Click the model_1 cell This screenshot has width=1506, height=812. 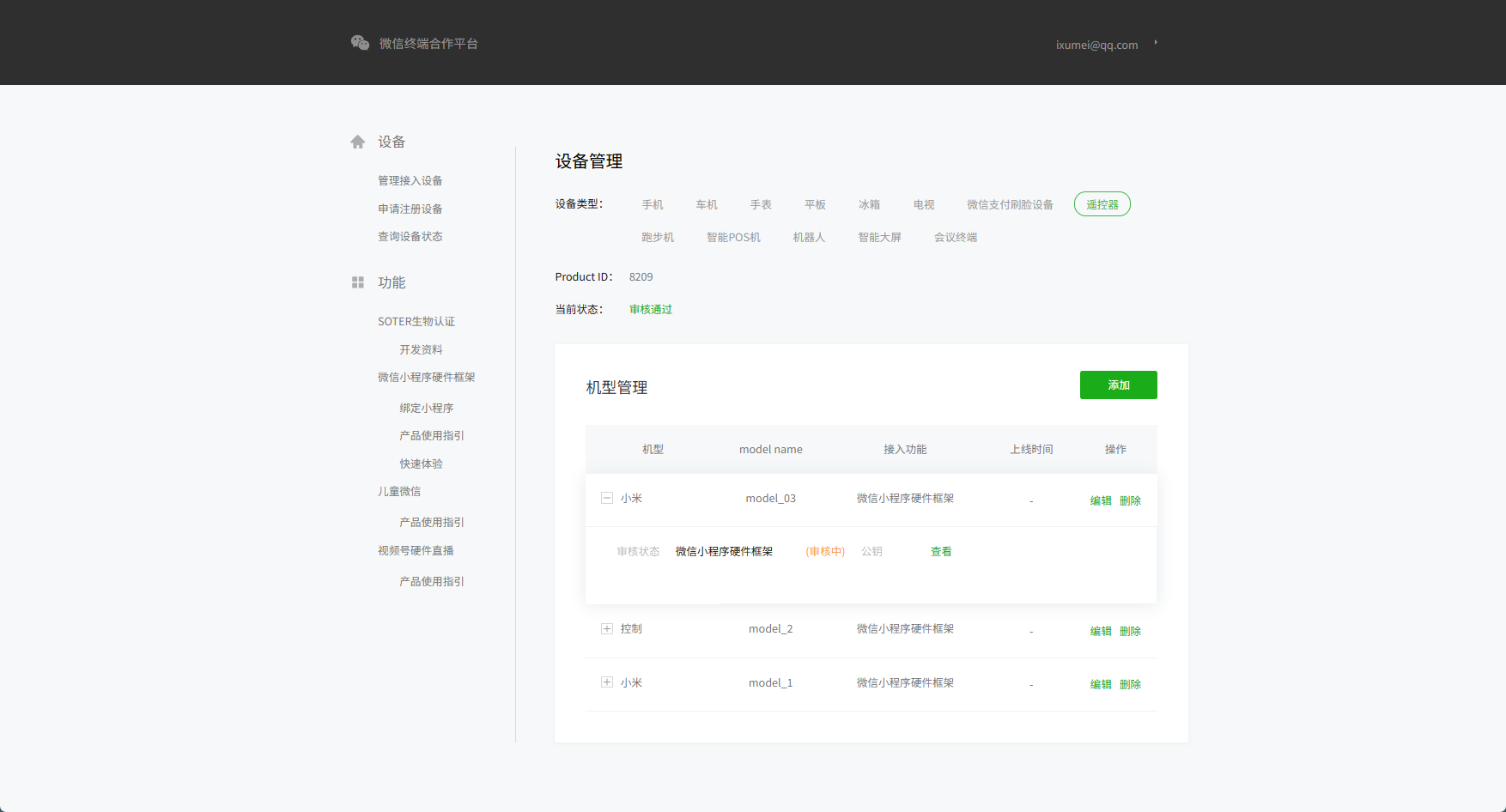[x=771, y=682]
